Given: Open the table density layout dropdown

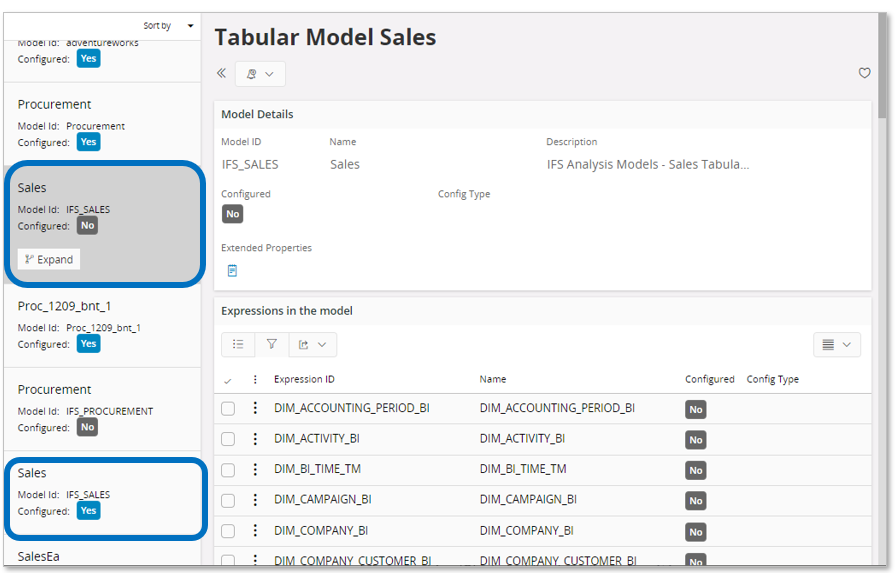Looking at the screenshot, I should coord(836,344).
